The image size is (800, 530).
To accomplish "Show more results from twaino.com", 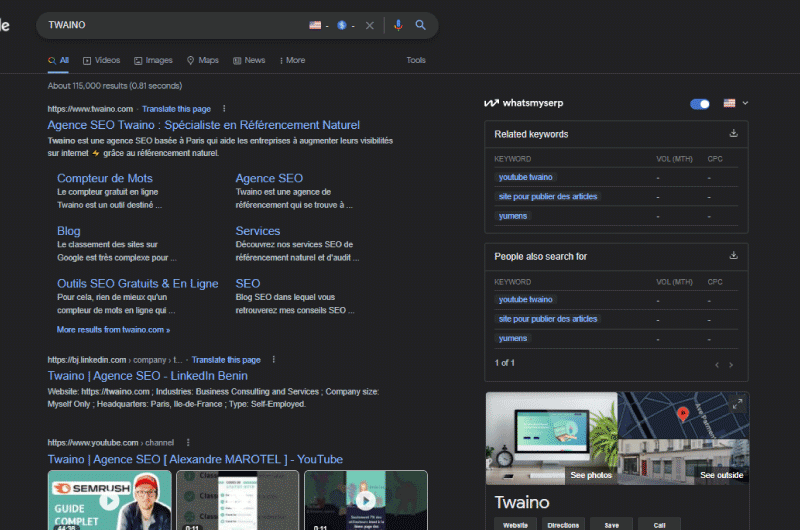I will [113, 330].
